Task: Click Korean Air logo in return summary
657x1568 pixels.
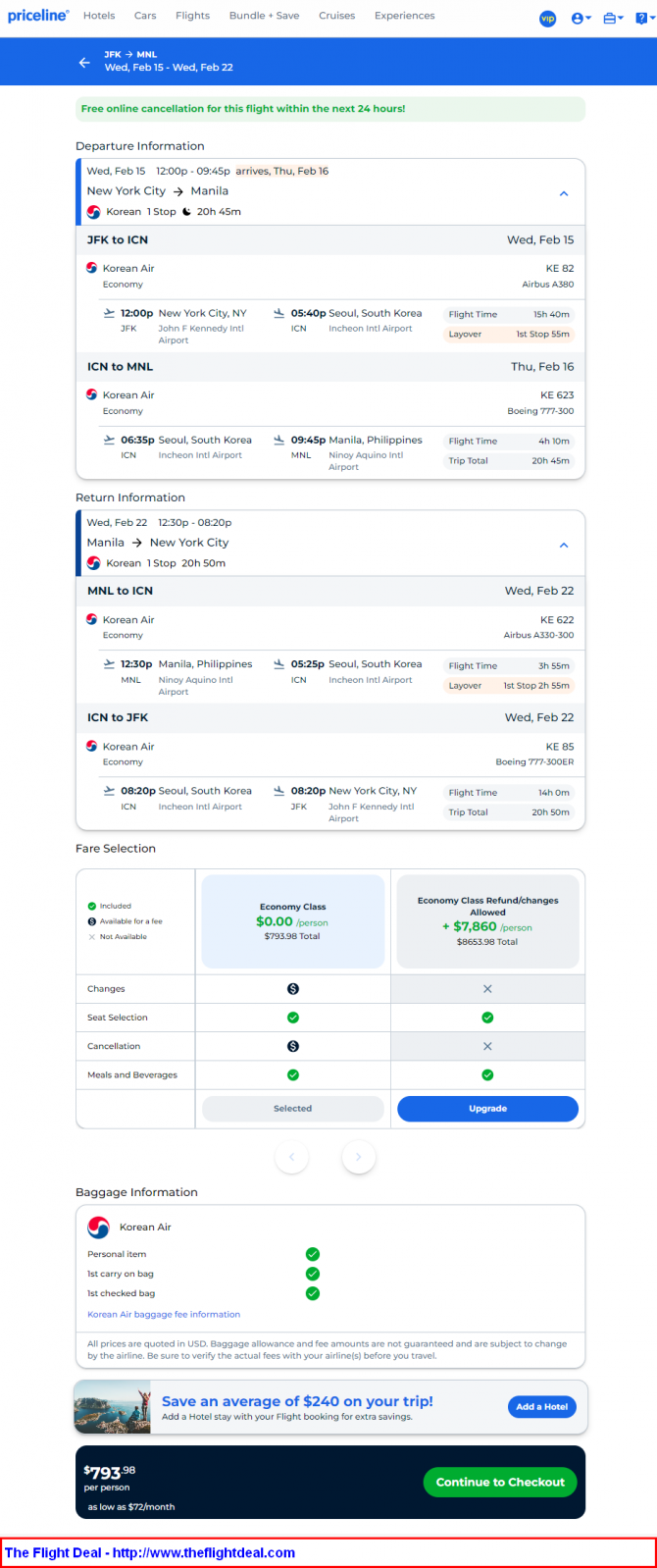Action: tap(94, 563)
